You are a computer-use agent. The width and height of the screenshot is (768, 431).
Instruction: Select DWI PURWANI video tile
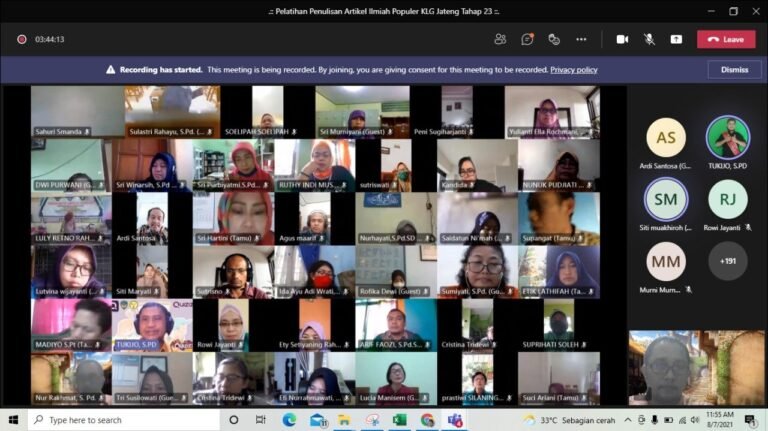pos(71,165)
